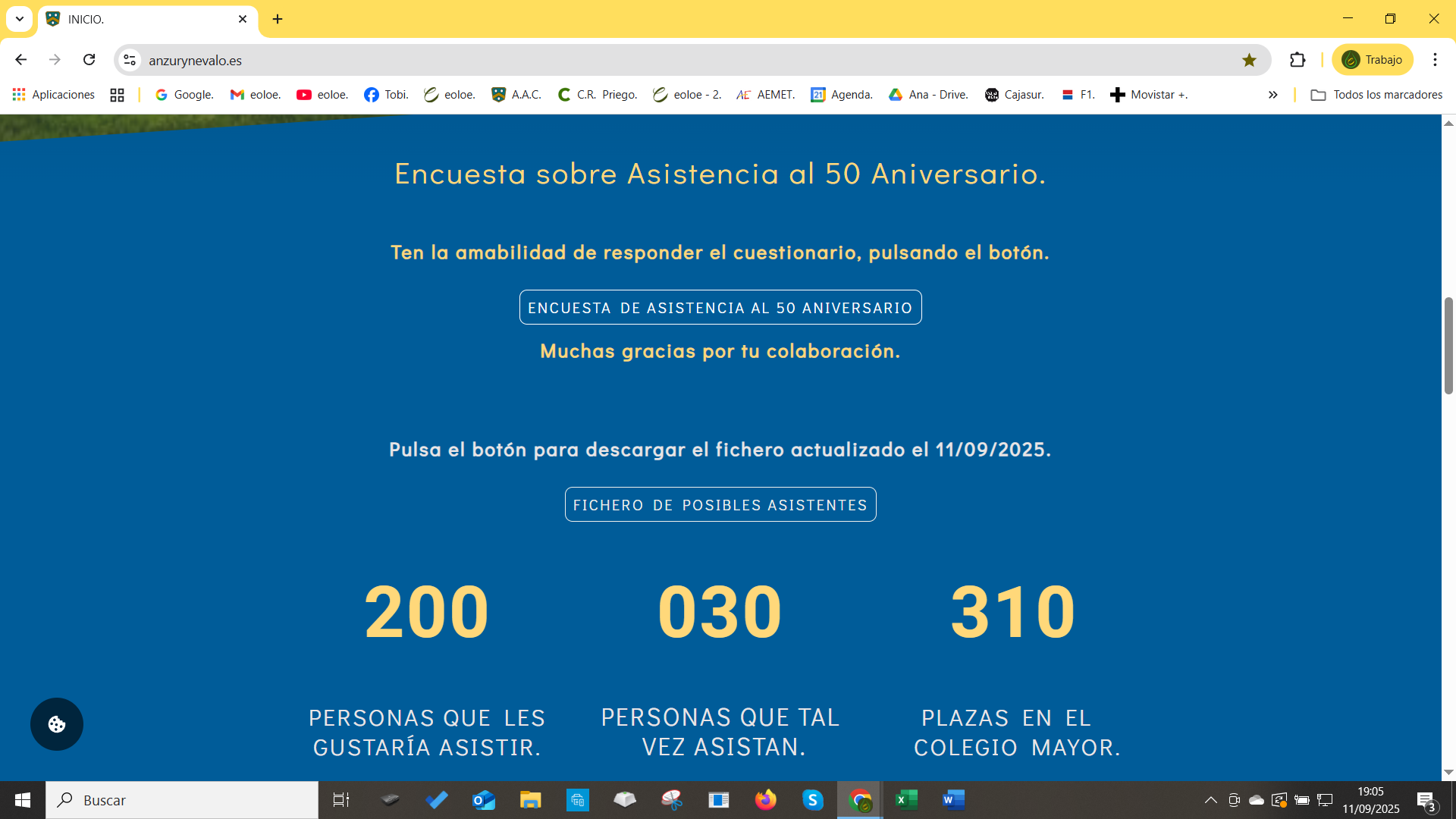
Task: Open Todos los marcadores folder
Action: click(1376, 95)
